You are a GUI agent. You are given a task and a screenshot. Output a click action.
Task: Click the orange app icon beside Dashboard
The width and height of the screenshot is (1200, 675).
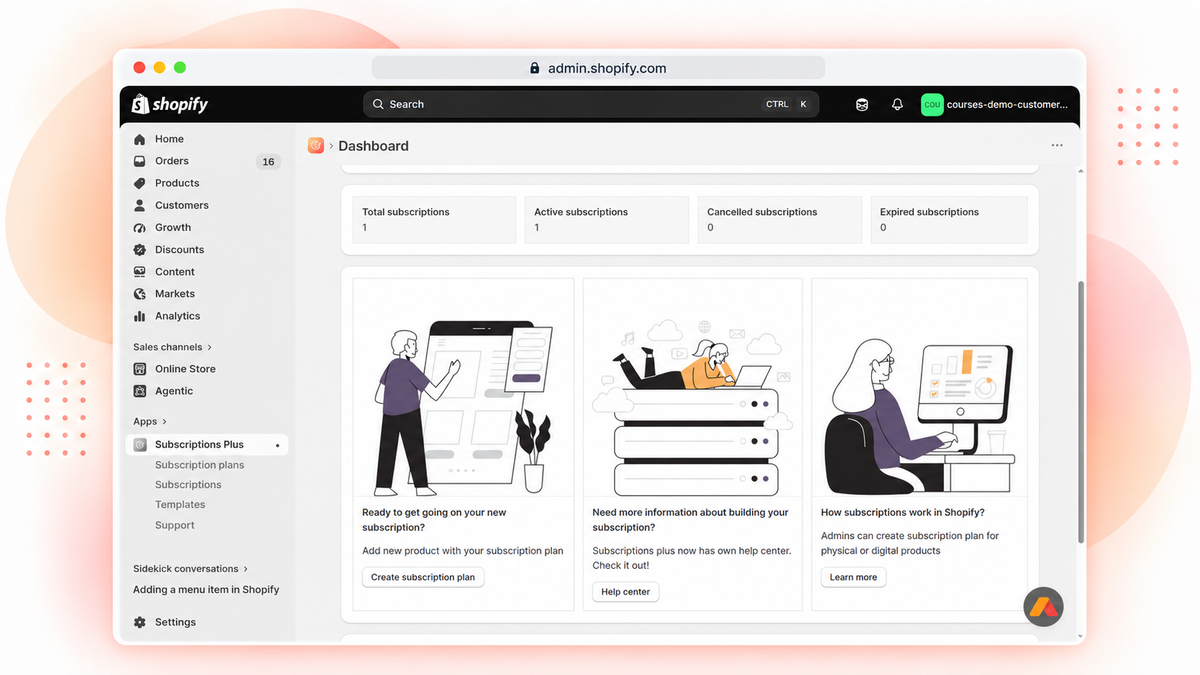316,146
